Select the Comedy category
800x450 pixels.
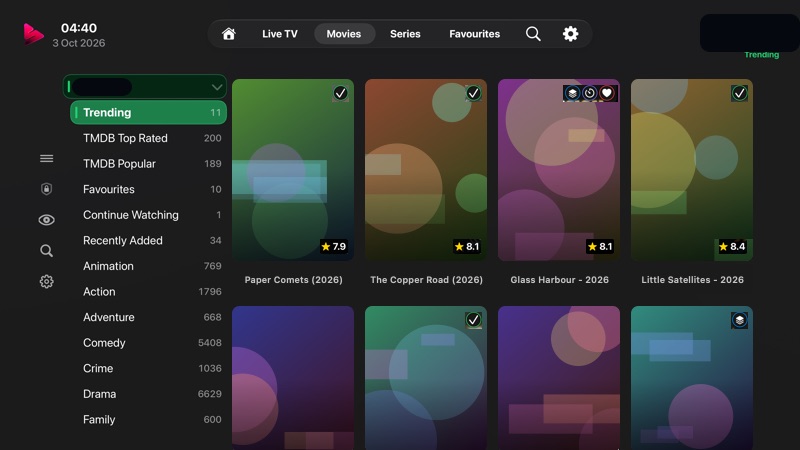[148, 343]
